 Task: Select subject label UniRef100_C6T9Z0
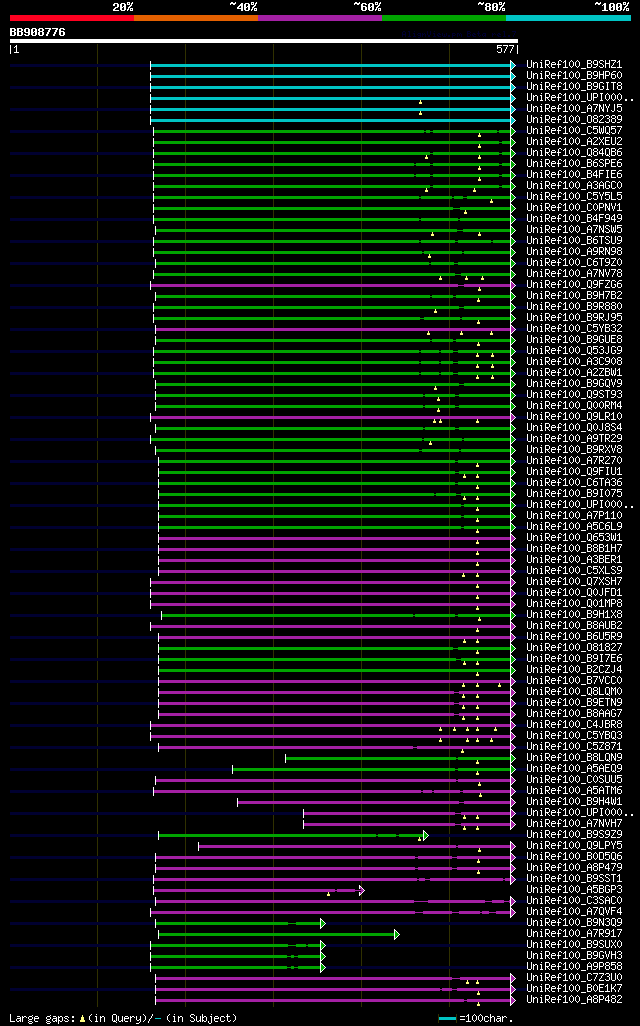[x=574, y=263]
